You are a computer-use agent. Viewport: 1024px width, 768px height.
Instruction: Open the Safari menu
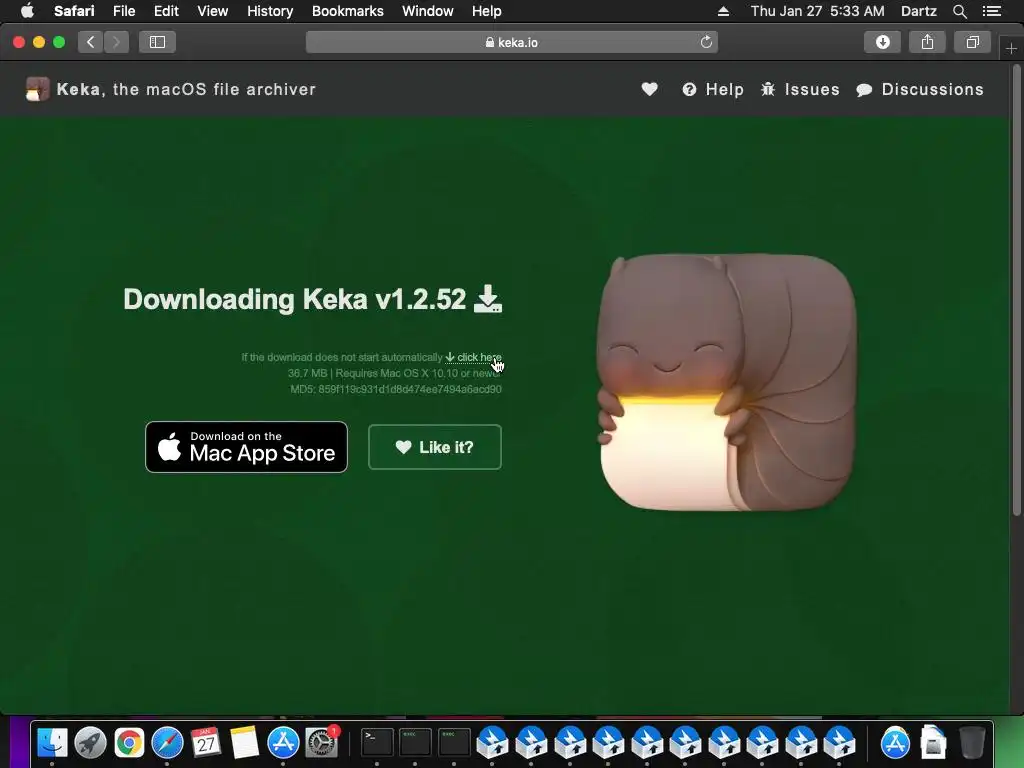(x=74, y=11)
